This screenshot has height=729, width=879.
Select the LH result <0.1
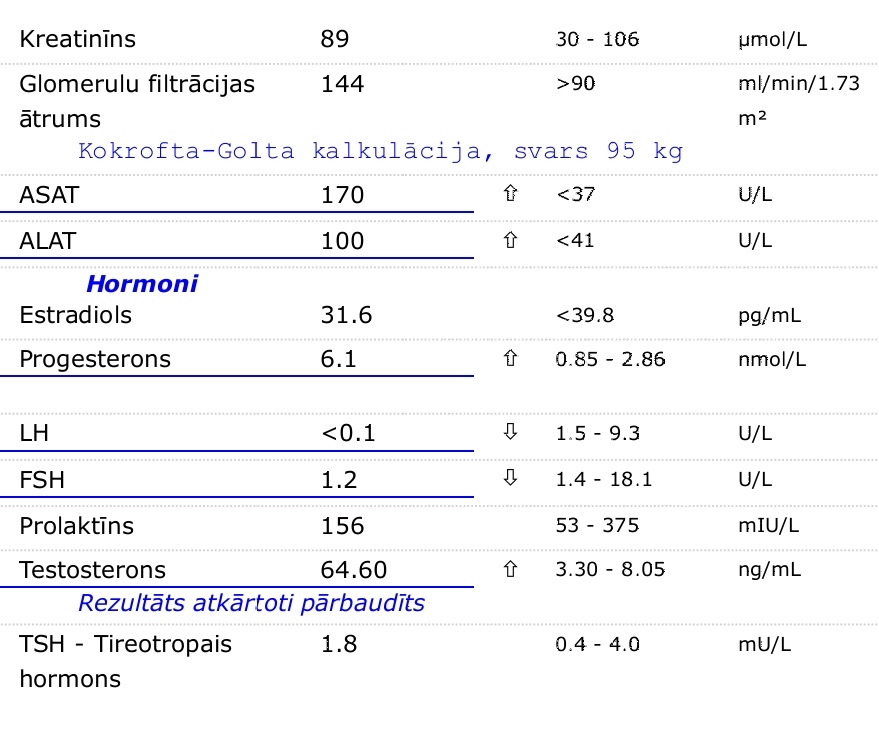pos(348,433)
